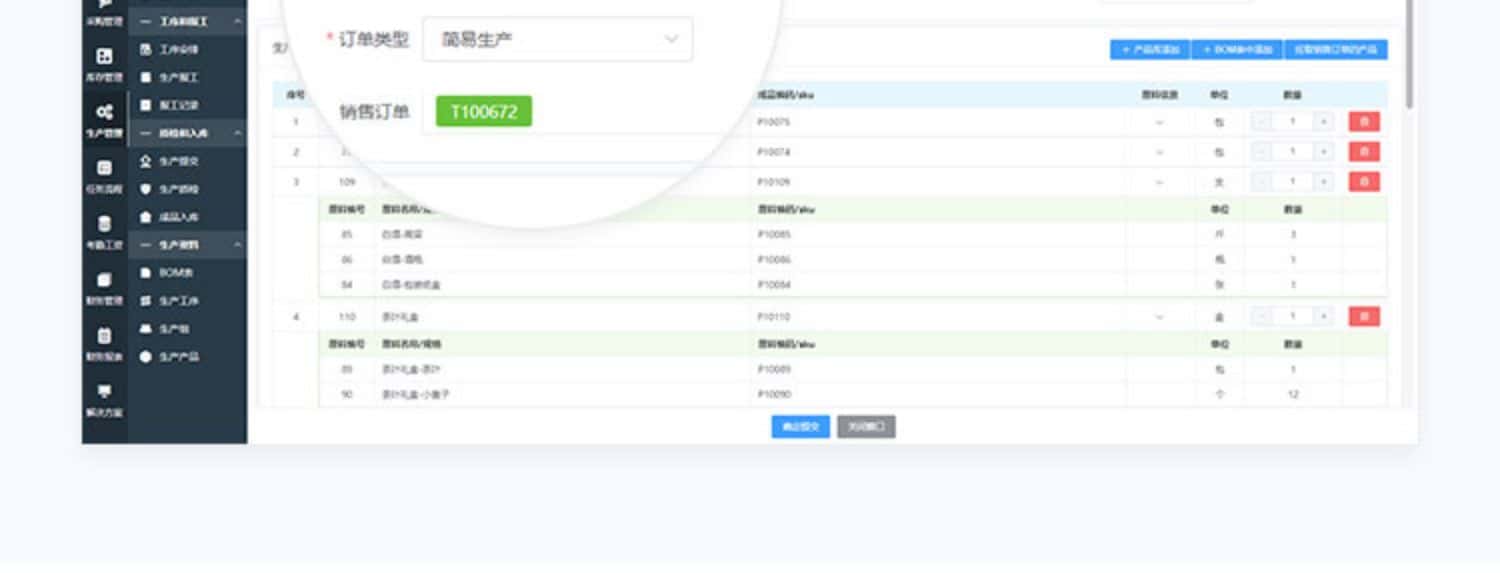This screenshot has height=573, width=1500.
Task: Click the blue 确定提交 button
Action: pos(800,427)
